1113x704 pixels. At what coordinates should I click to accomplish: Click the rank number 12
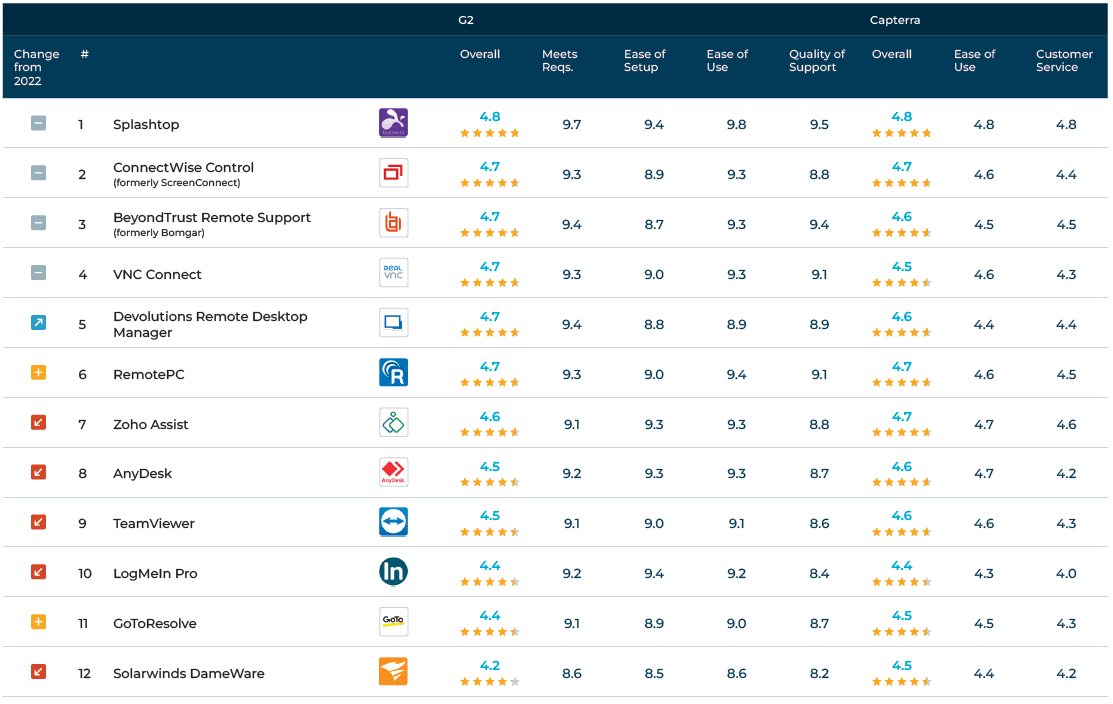84,673
